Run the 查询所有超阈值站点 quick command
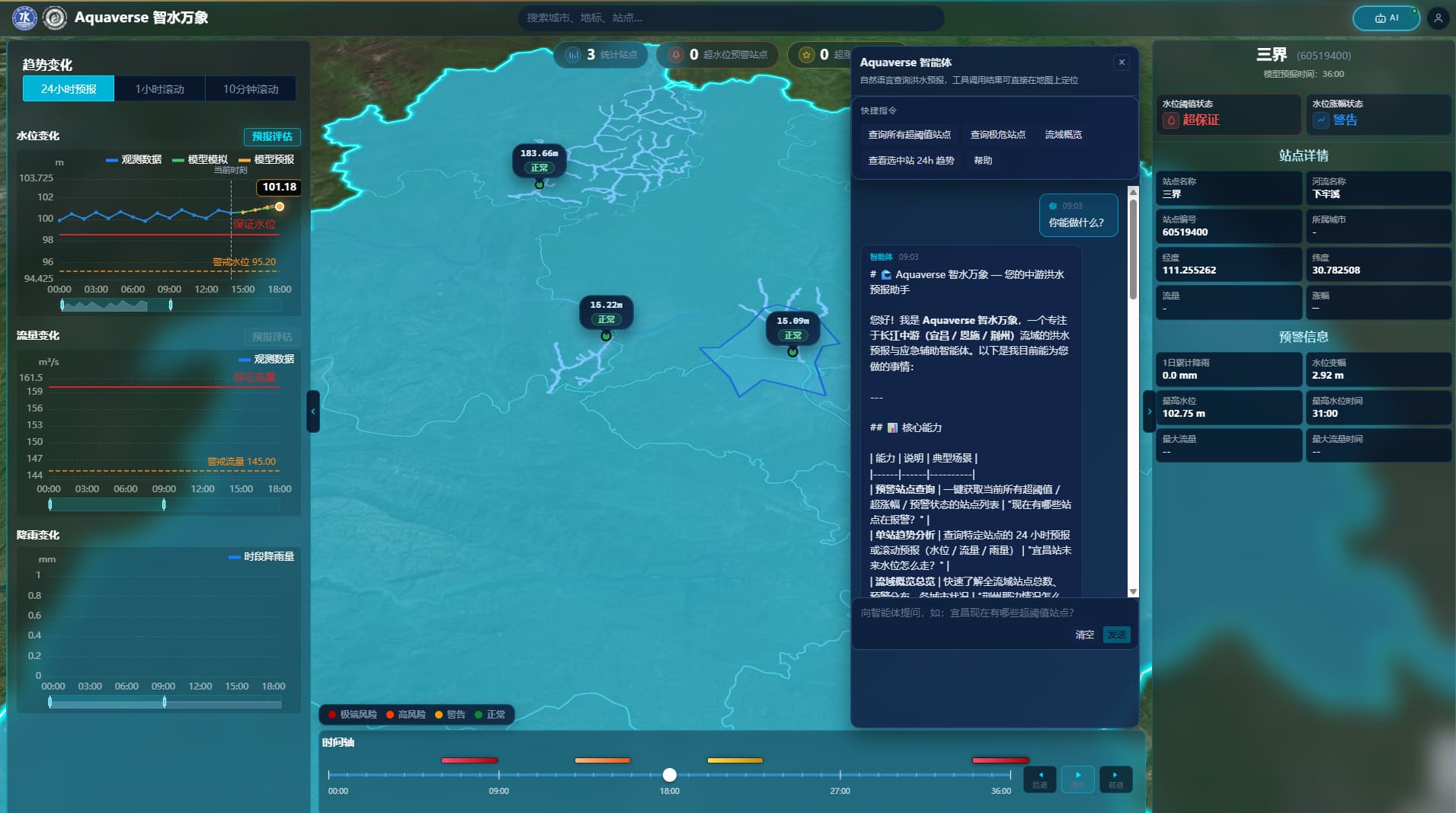This screenshot has height=813, width=1456. (910, 135)
